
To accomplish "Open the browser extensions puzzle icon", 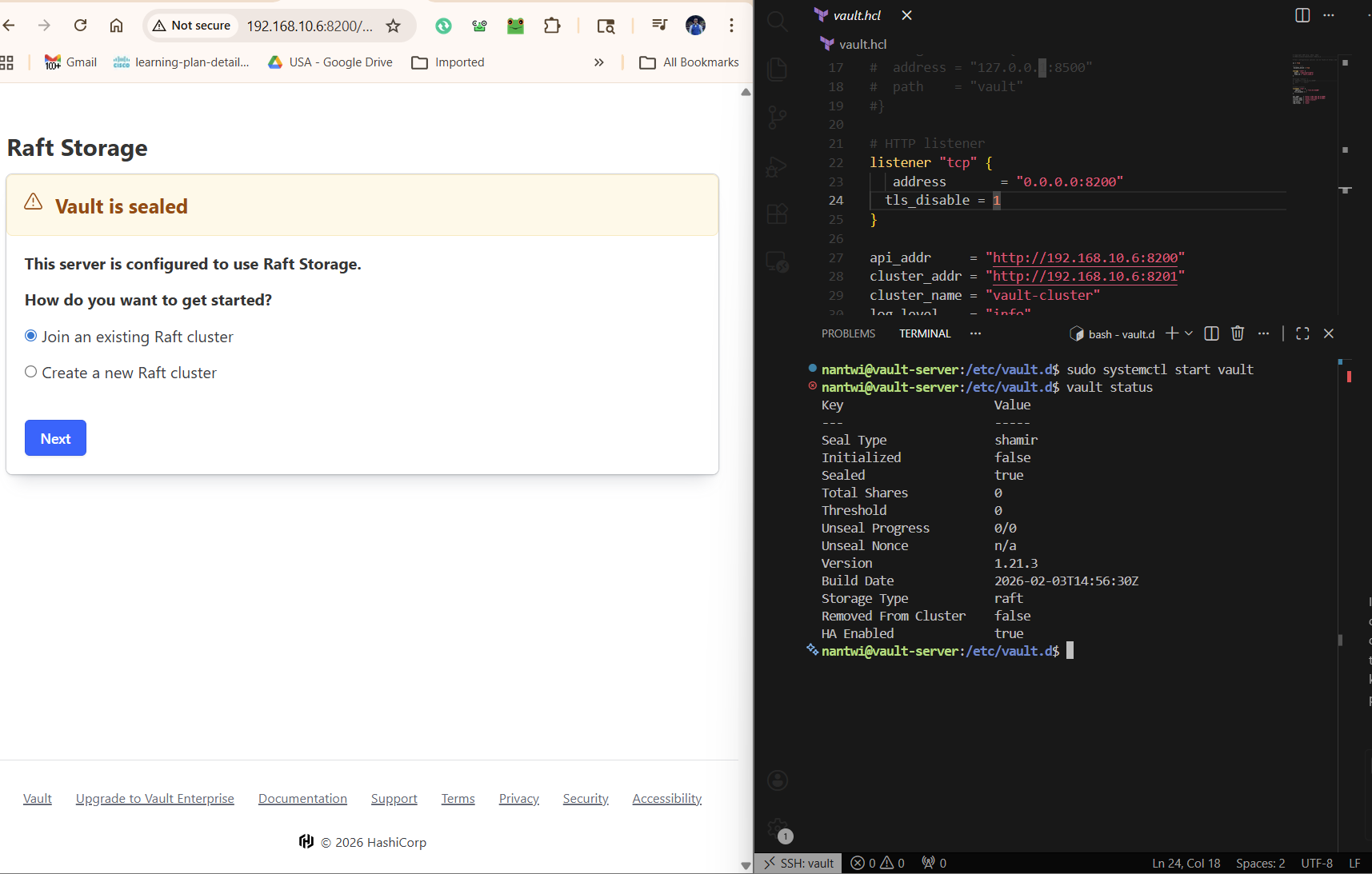I will 552,26.
